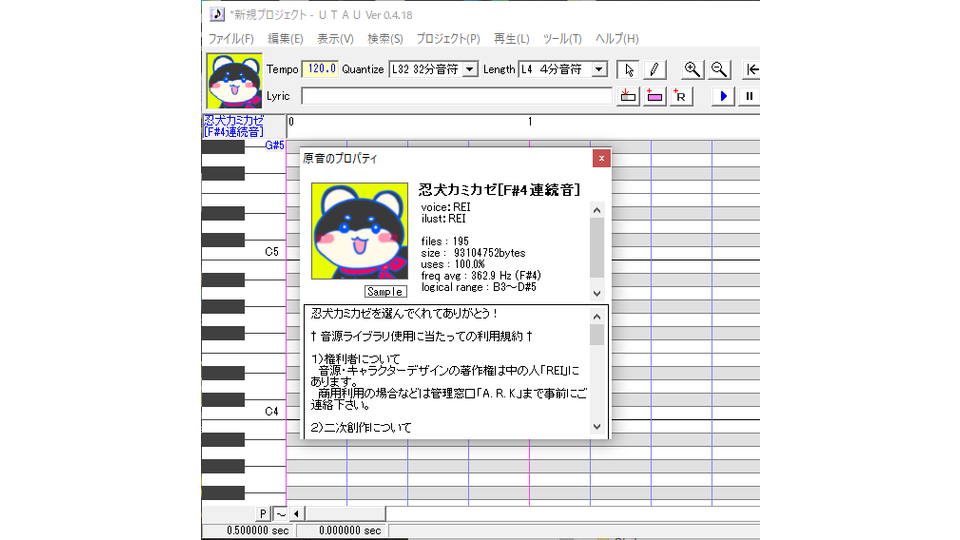Select the pencil draw tool

tap(654, 69)
